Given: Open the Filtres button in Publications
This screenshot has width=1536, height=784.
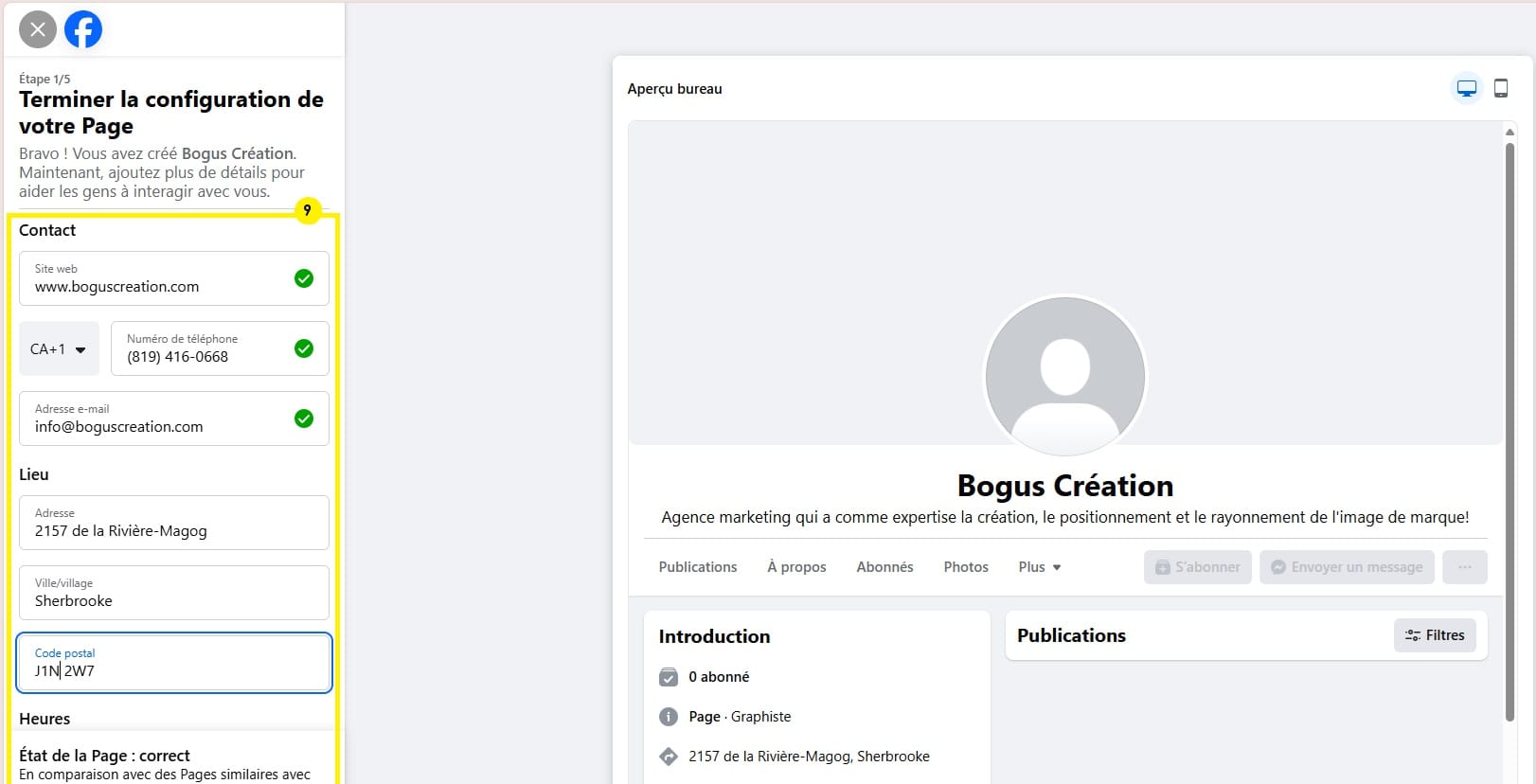Looking at the screenshot, I should click(x=1435, y=635).
